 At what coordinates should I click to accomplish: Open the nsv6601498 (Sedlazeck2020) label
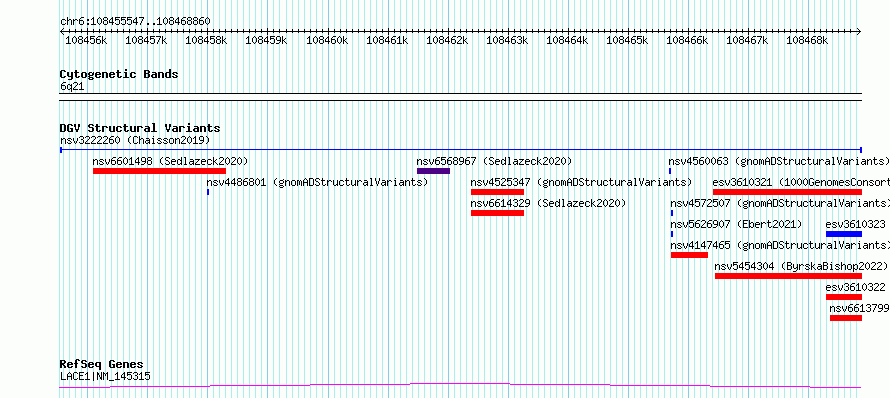click(x=170, y=161)
